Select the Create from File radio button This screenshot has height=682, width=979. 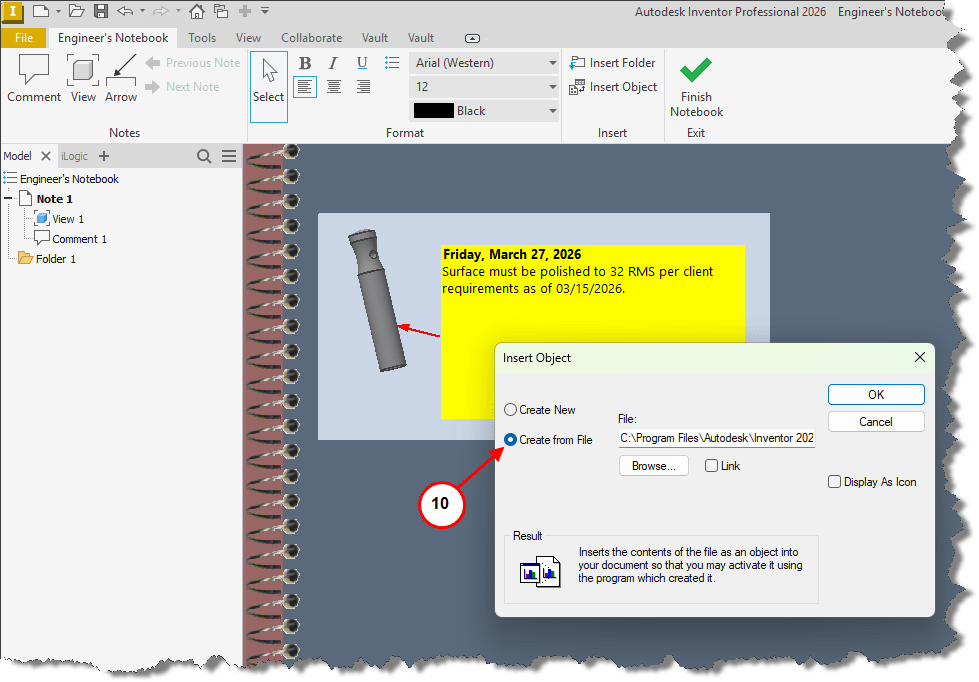[x=510, y=440]
